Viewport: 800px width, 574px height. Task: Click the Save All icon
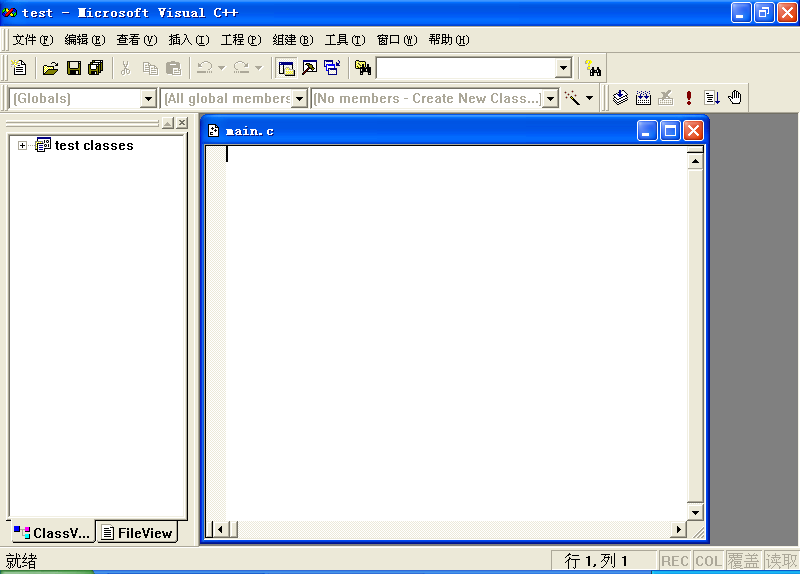[96, 68]
